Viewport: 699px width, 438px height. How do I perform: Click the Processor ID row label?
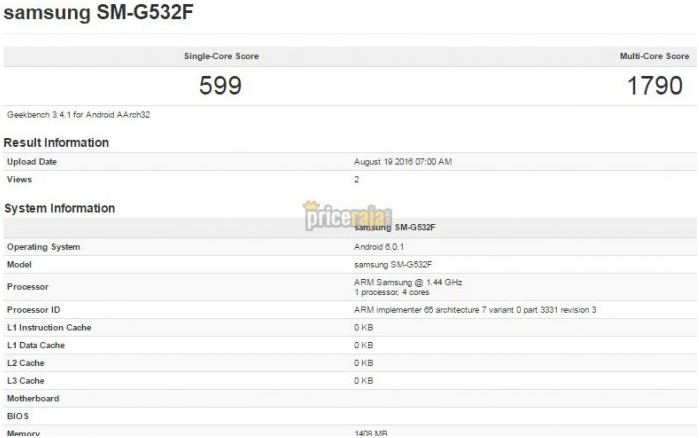[x=33, y=310]
